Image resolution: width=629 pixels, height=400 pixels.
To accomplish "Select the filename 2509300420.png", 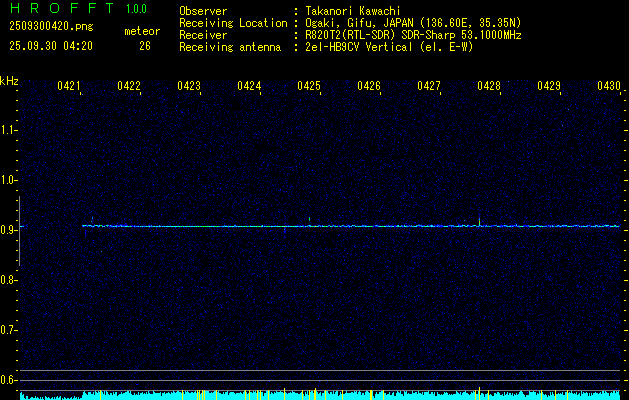I will [51, 27].
